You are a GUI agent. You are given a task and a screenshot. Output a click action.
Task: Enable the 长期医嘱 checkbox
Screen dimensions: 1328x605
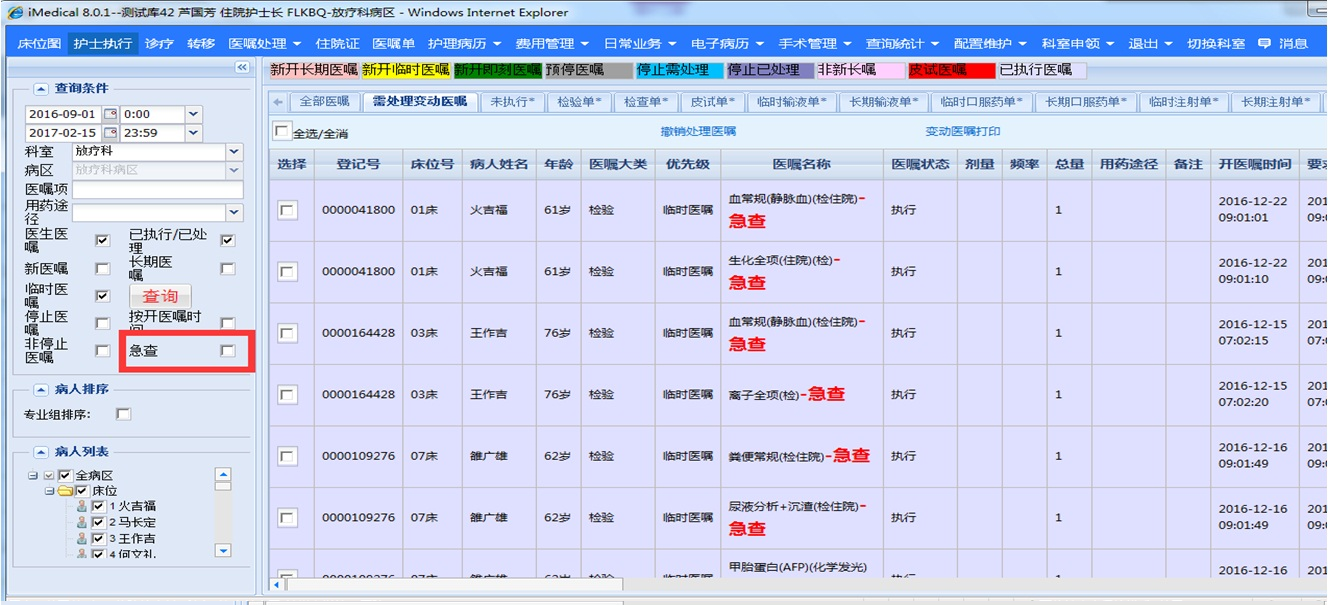[x=228, y=269]
